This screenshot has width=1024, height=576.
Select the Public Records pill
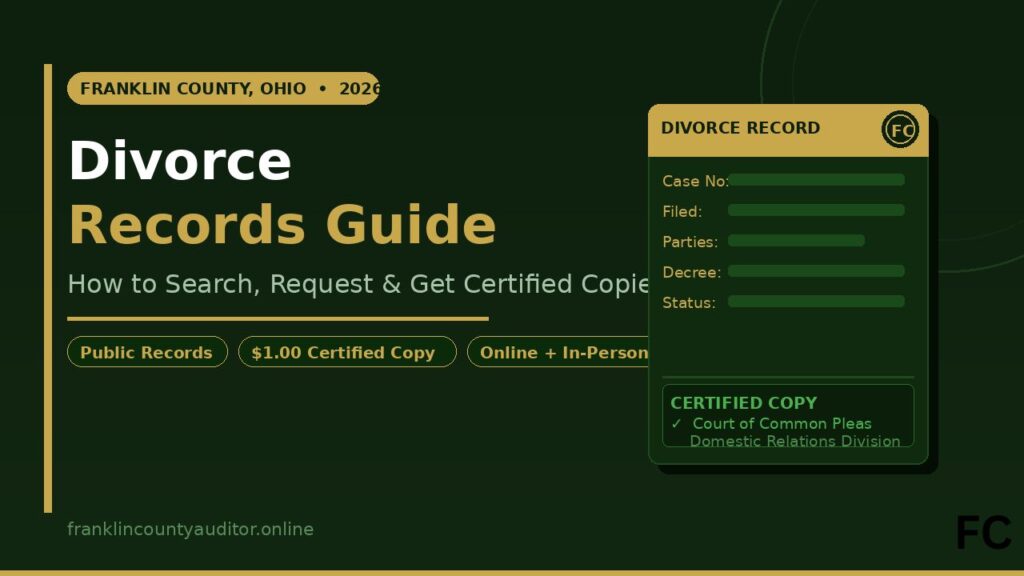[x=147, y=352]
